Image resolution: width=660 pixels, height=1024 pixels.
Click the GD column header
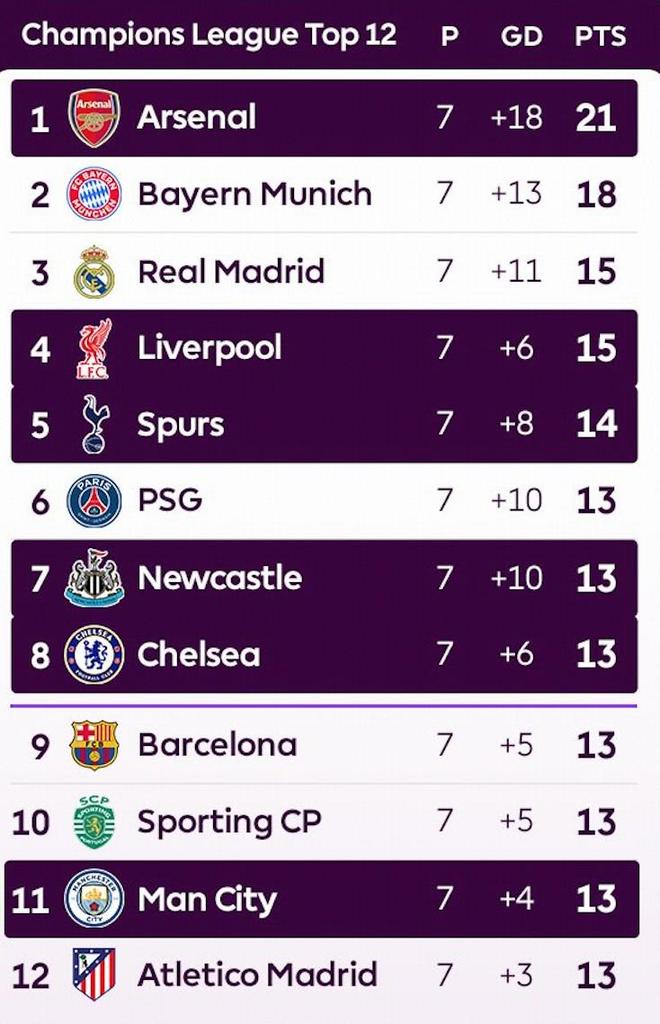521,37
